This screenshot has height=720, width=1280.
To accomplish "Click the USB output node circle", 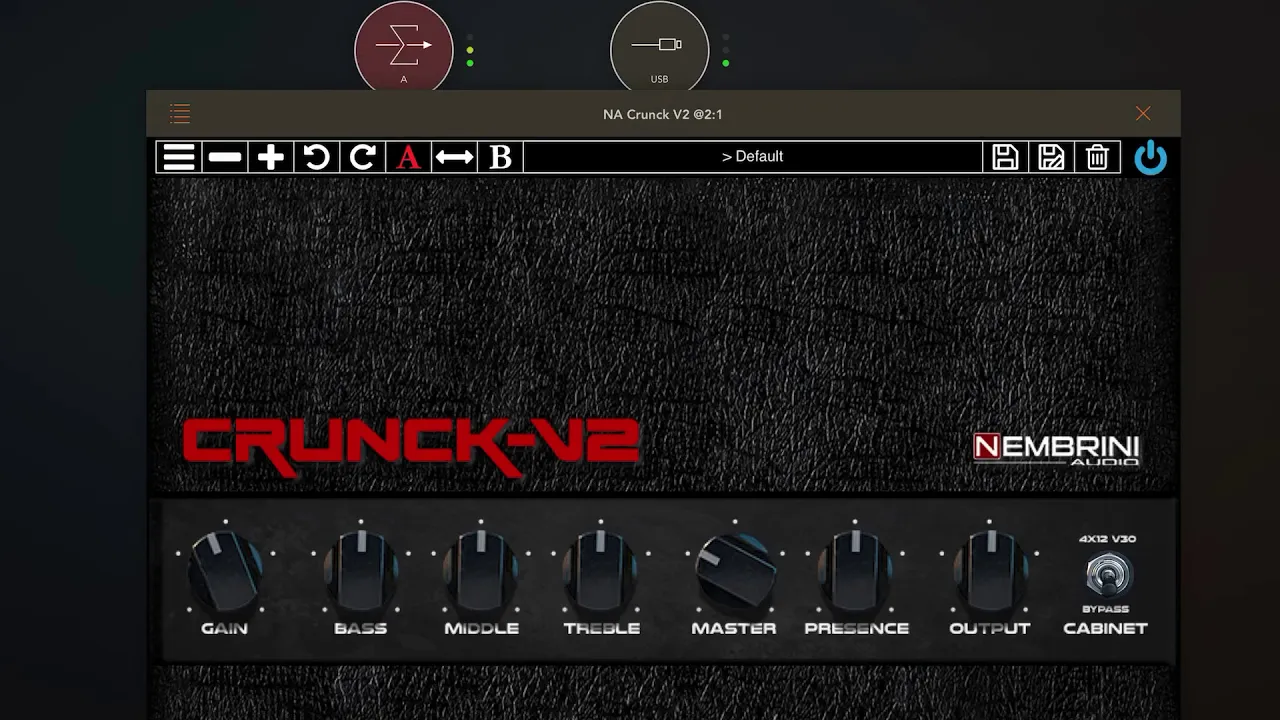I will tap(660, 48).
